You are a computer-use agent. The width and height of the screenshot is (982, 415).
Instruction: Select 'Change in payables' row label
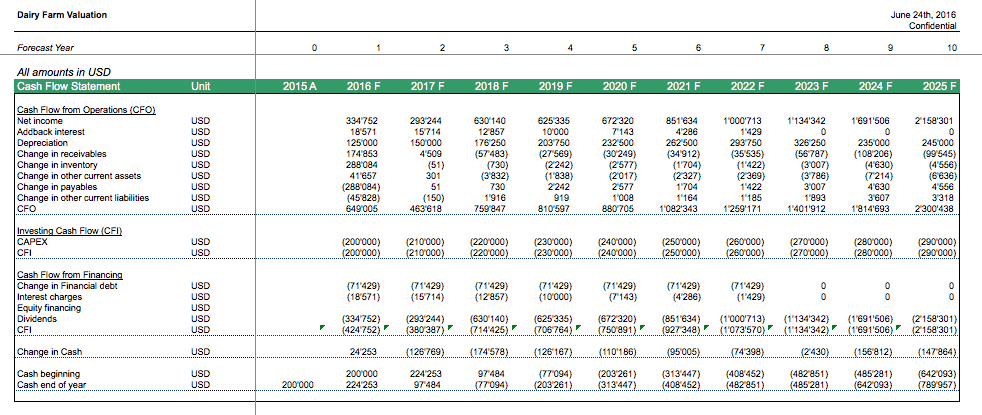click(56, 187)
